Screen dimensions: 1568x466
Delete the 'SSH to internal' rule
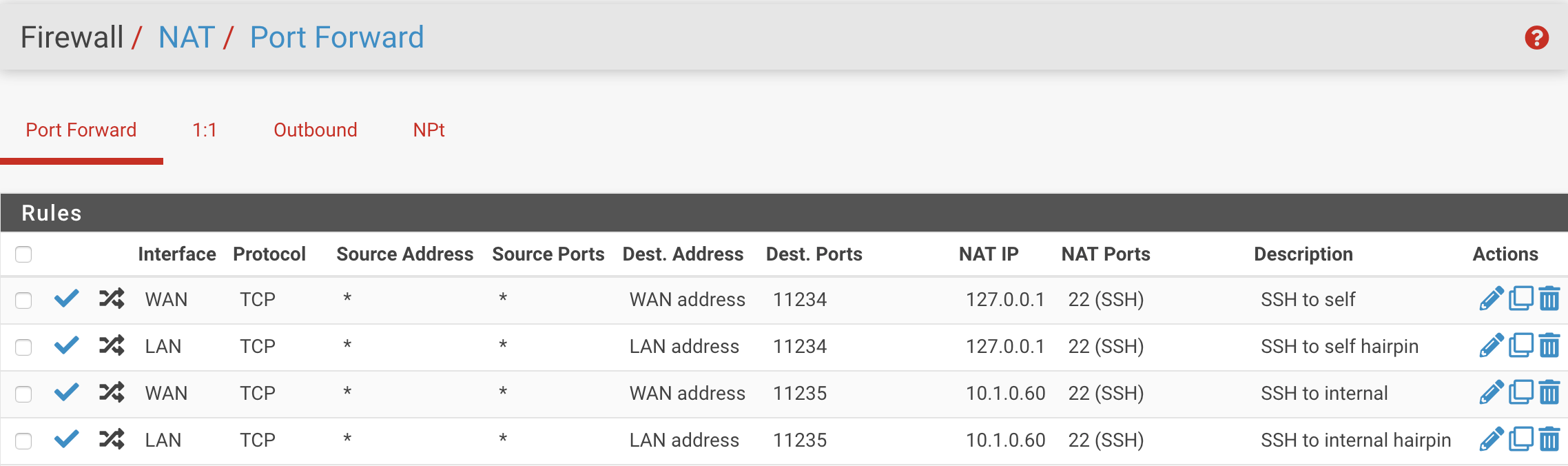[x=1549, y=393]
